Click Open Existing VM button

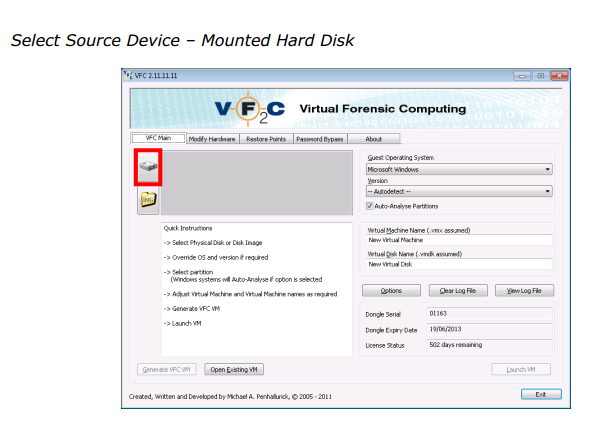pos(234,370)
